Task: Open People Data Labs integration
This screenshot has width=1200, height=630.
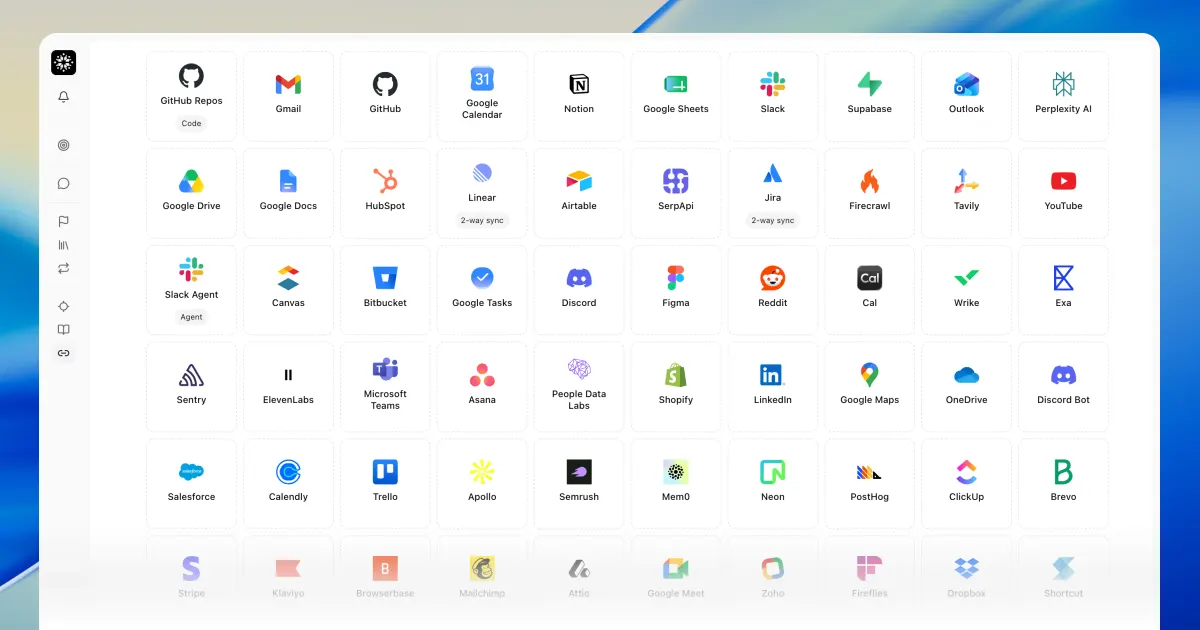Action: (x=579, y=387)
